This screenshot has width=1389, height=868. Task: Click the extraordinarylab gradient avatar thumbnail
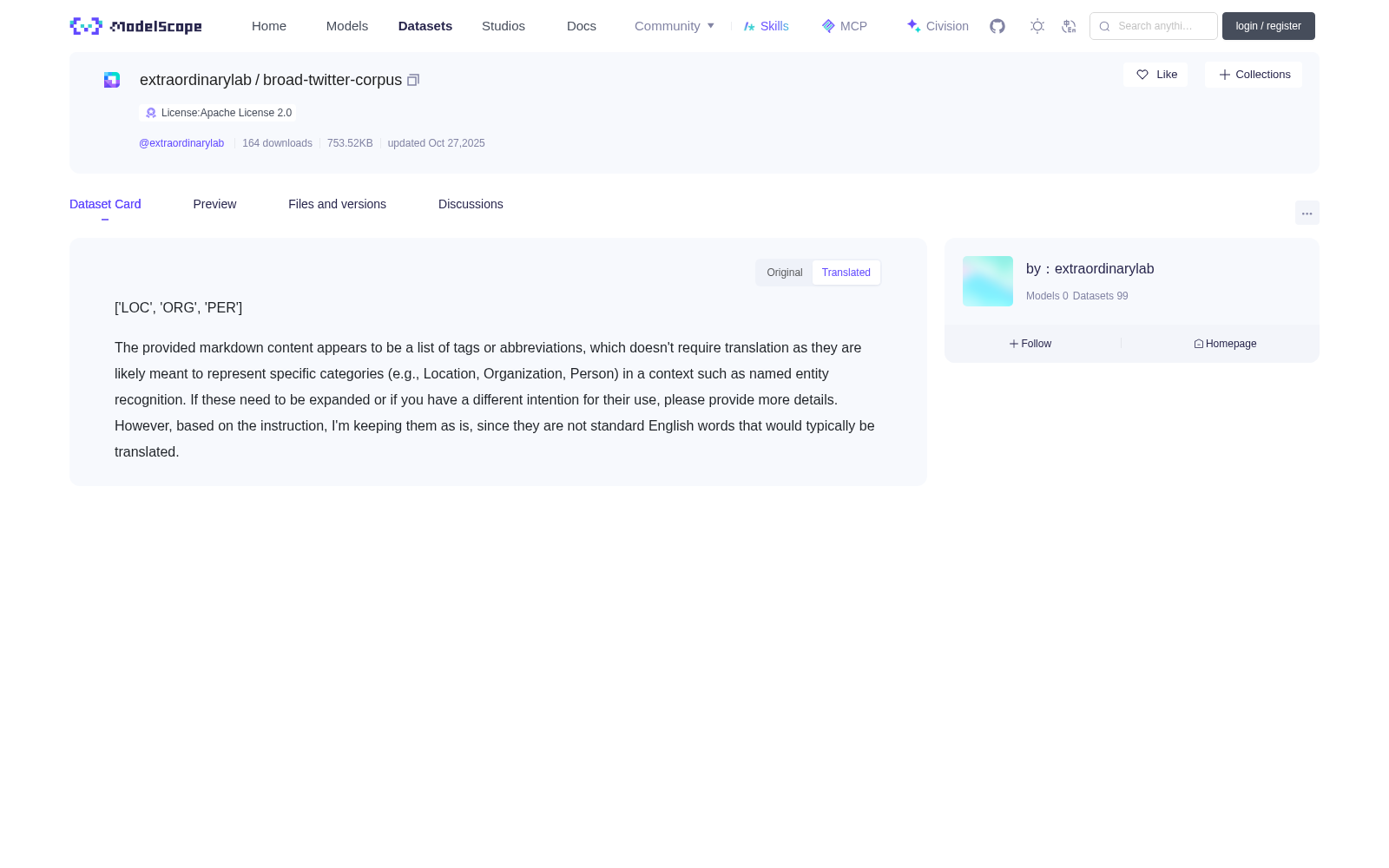[x=988, y=281]
